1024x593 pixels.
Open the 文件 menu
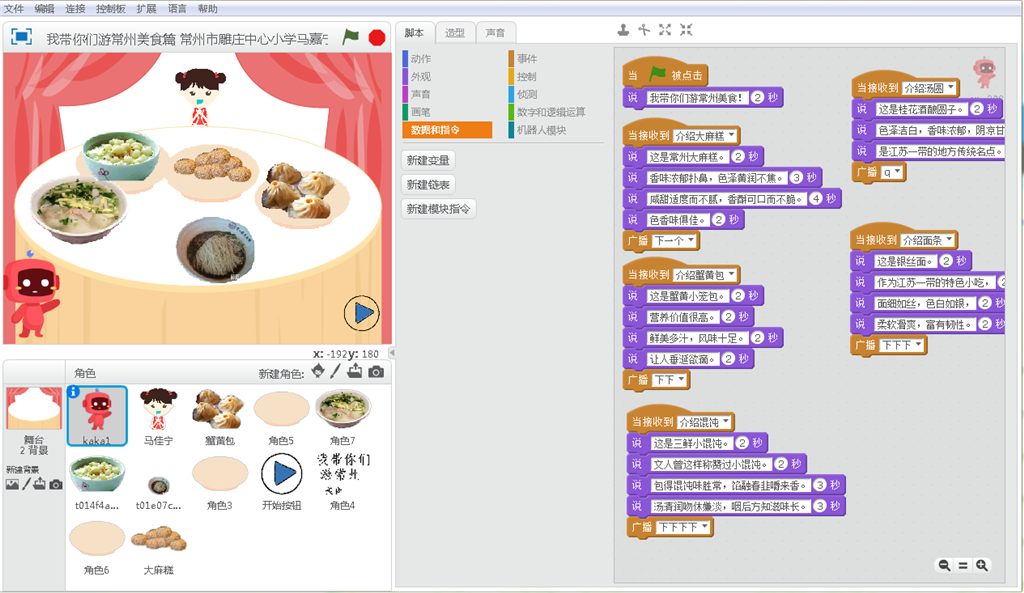(x=14, y=8)
